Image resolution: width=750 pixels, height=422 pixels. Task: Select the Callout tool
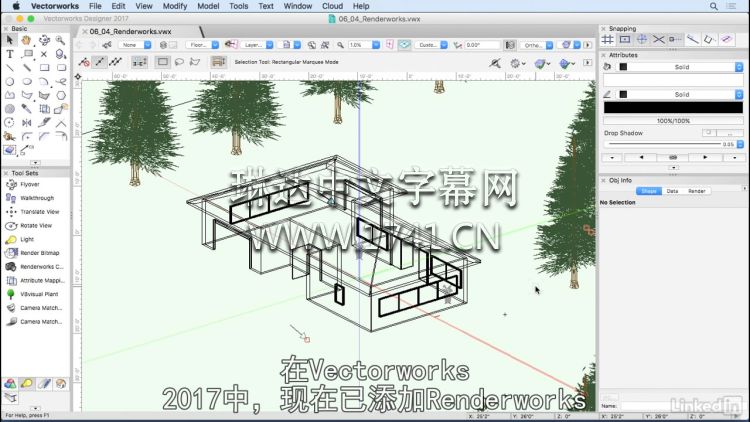coord(27,54)
